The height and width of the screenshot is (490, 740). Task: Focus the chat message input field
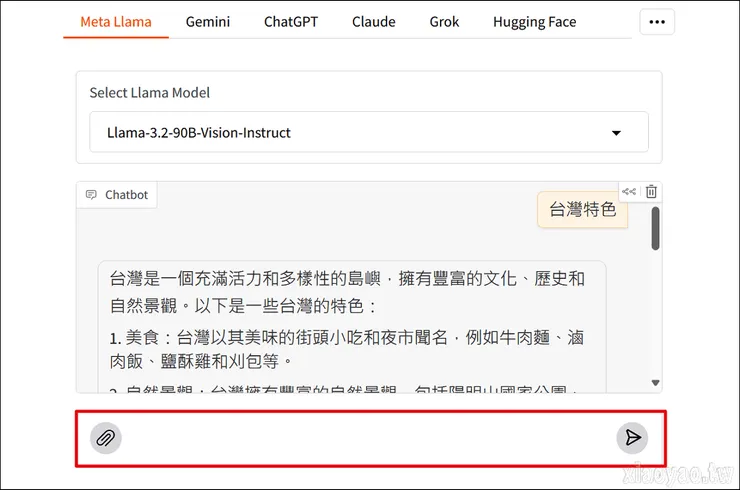click(x=369, y=438)
